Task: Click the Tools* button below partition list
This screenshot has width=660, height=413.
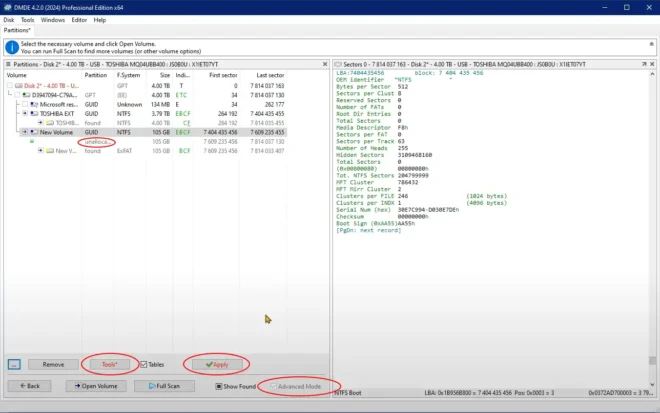Action: tap(109, 365)
